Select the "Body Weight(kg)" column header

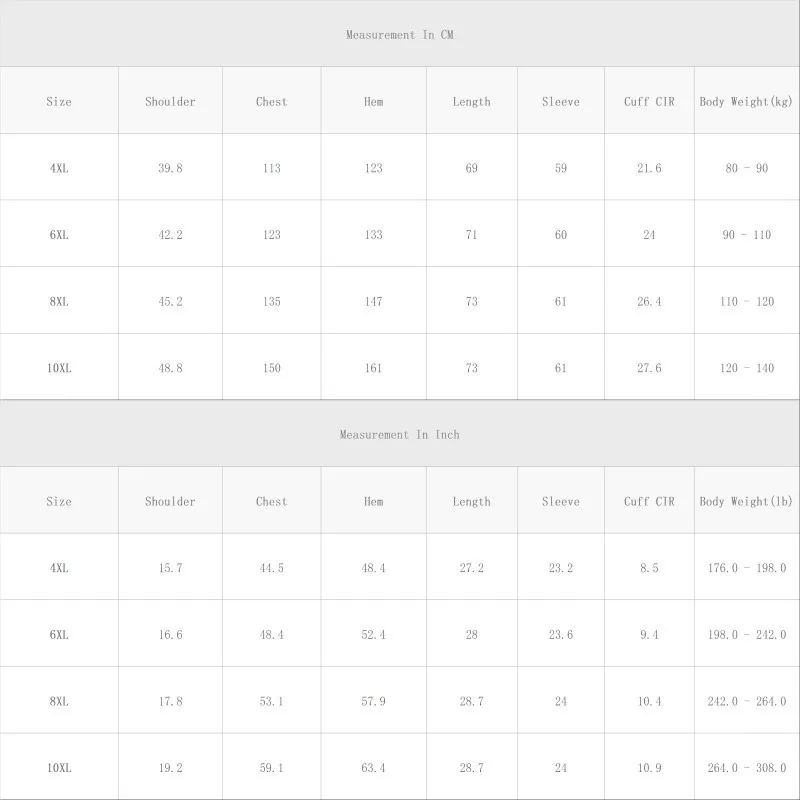[x=747, y=101]
